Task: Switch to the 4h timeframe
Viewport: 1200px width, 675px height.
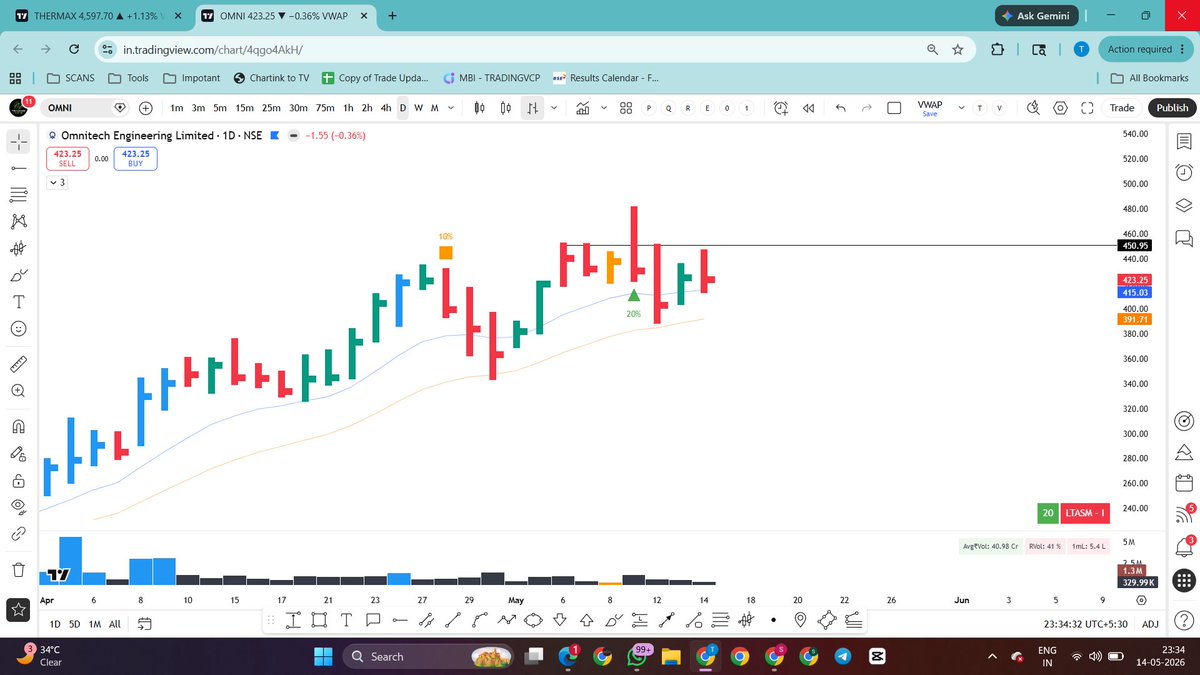Action: [386, 108]
